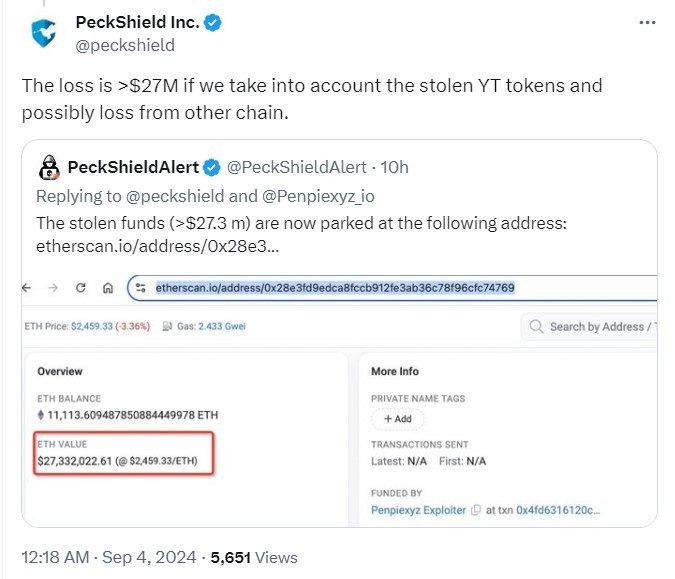The image size is (675, 579).
Task: Click the browser back arrow
Action: [27, 288]
